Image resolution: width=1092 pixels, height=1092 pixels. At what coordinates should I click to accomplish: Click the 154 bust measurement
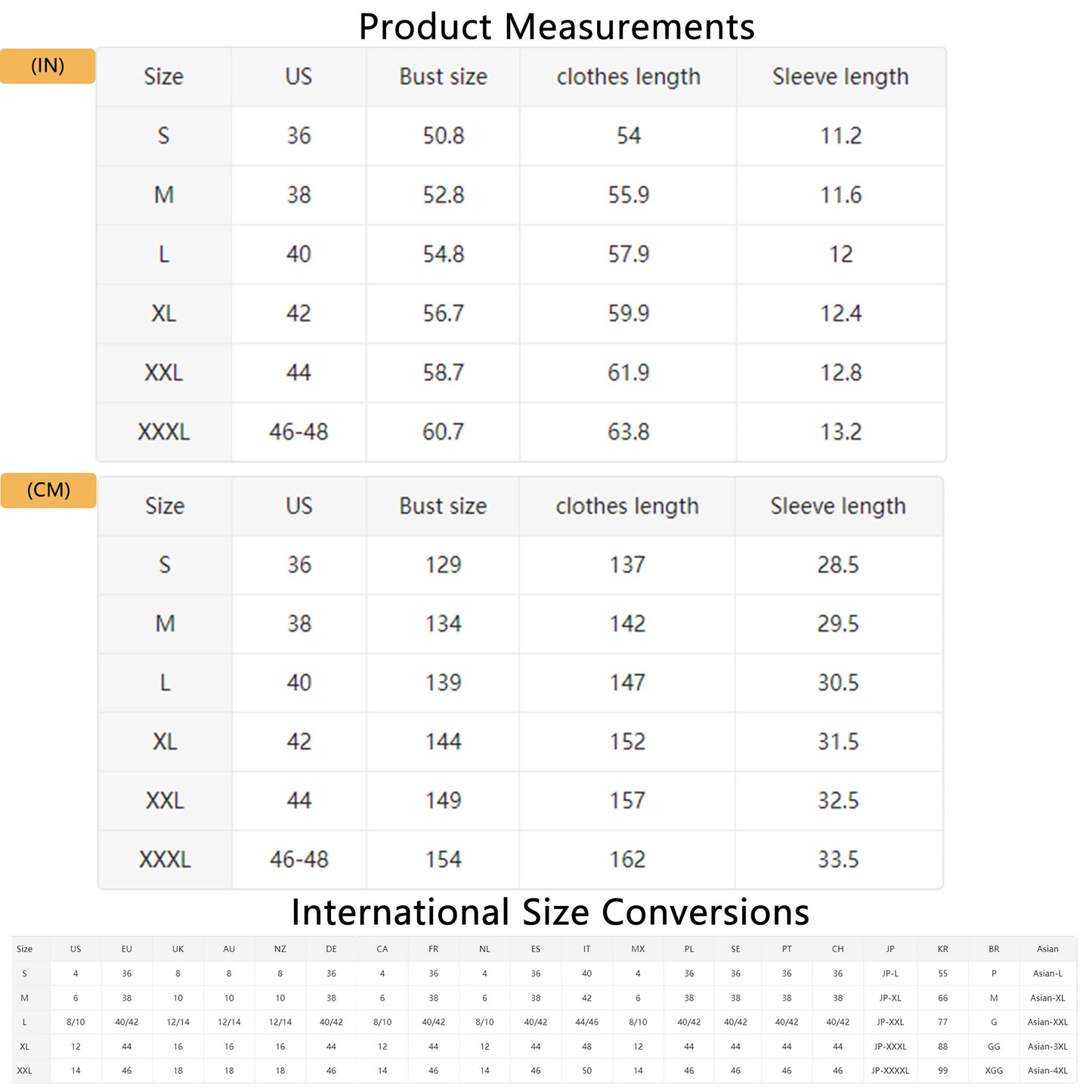point(443,860)
